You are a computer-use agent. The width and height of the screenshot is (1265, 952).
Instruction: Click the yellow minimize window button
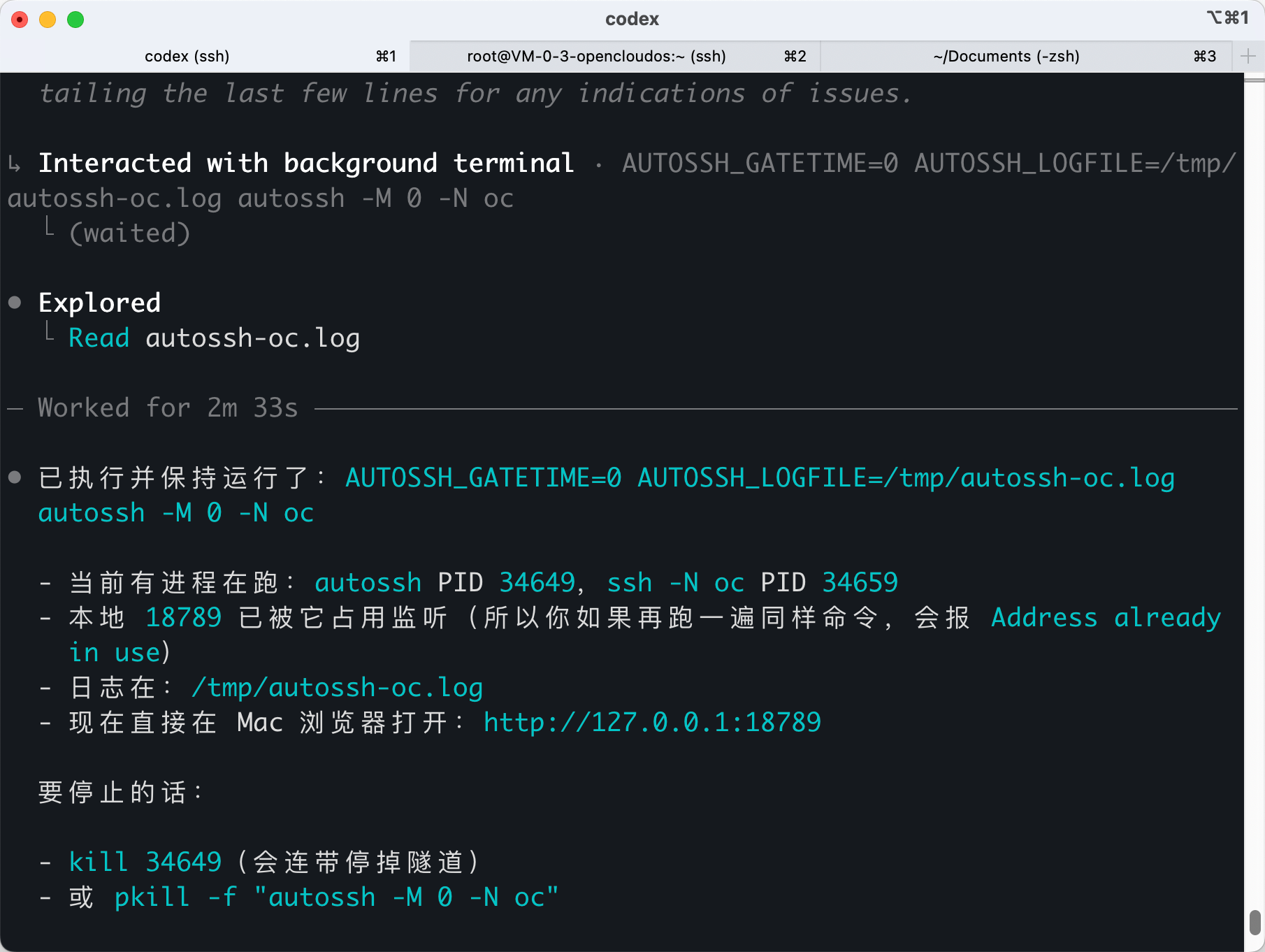click(x=48, y=20)
